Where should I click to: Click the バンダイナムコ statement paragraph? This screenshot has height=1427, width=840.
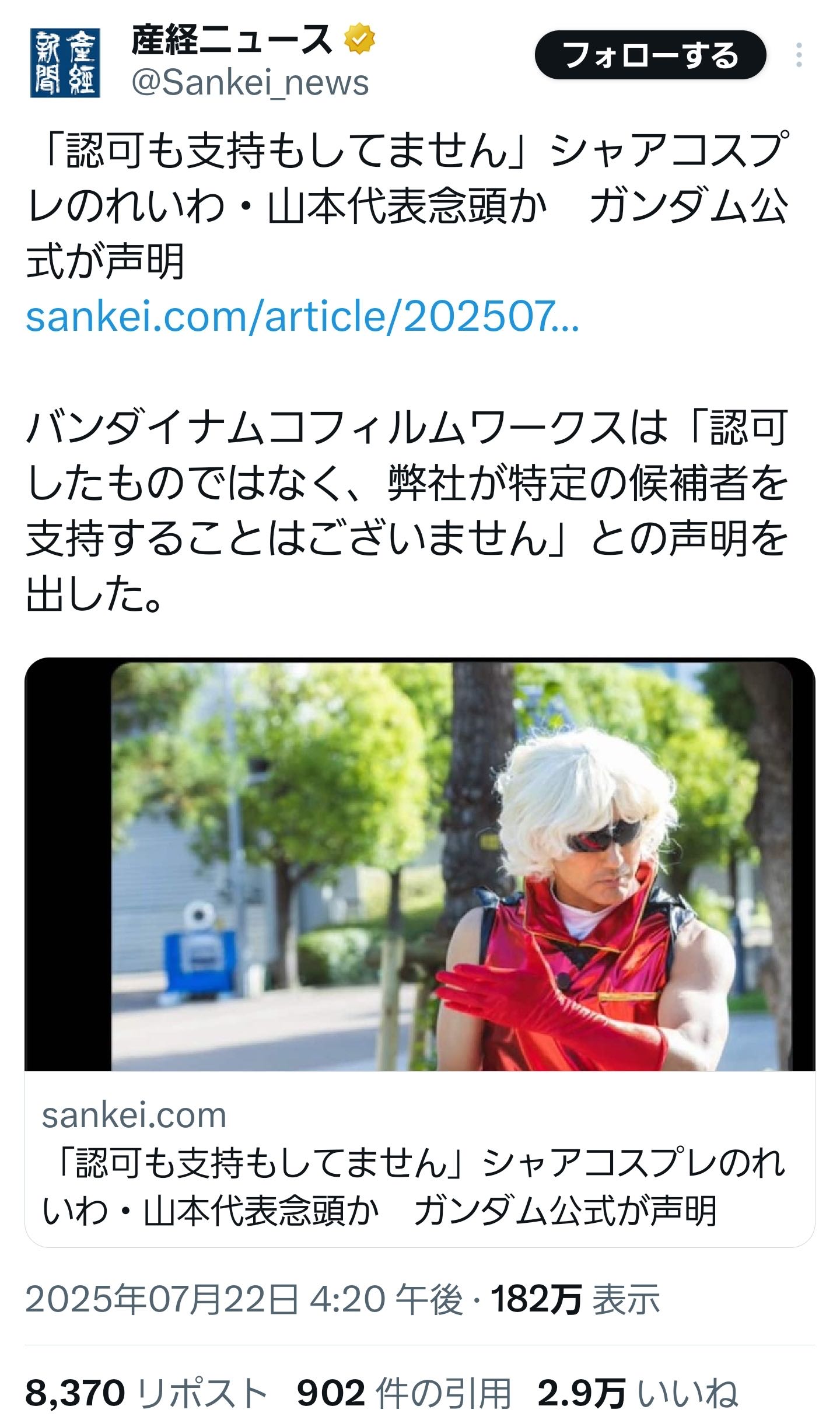pyautogui.click(x=408, y=511)
